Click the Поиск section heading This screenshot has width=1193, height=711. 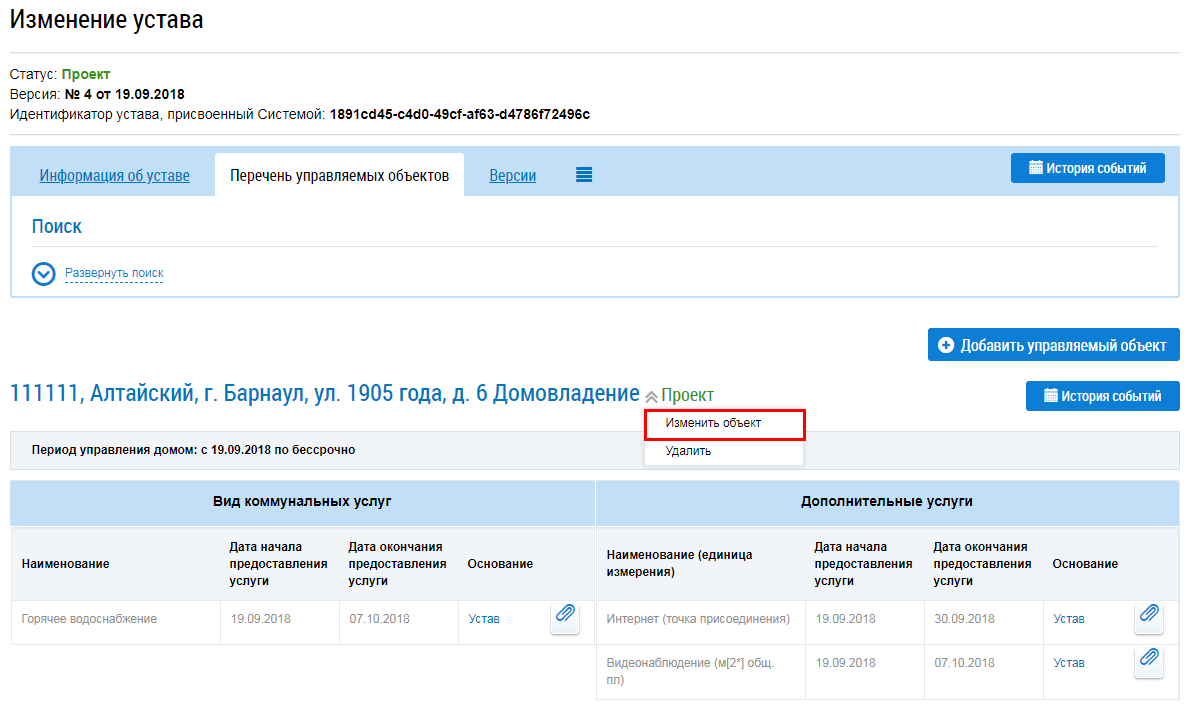click(57, 227)
